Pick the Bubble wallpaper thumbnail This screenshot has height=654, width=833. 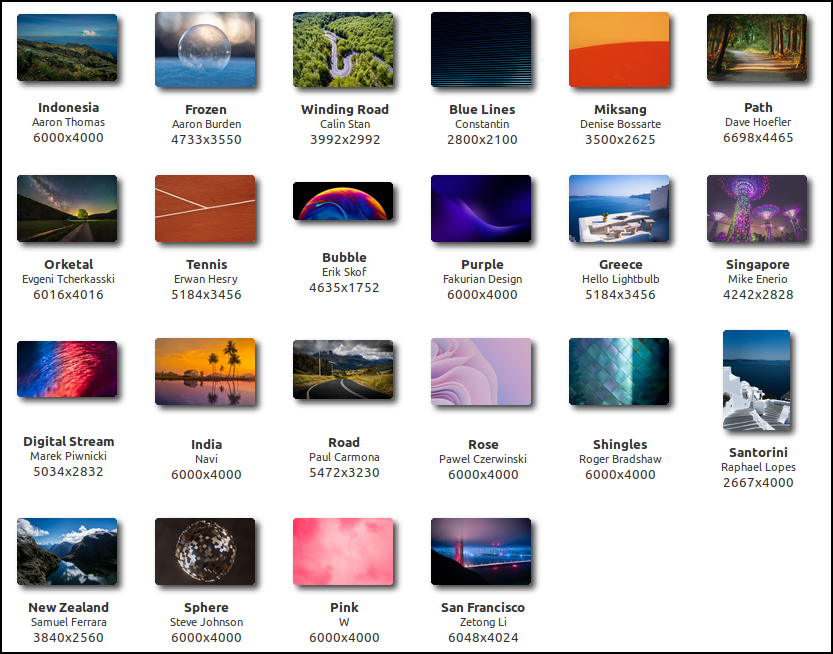[x=343, y=201]
